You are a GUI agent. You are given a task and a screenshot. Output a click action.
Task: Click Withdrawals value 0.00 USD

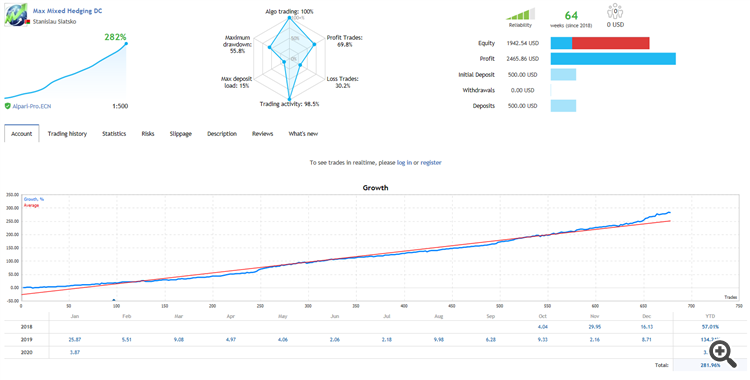522,90
